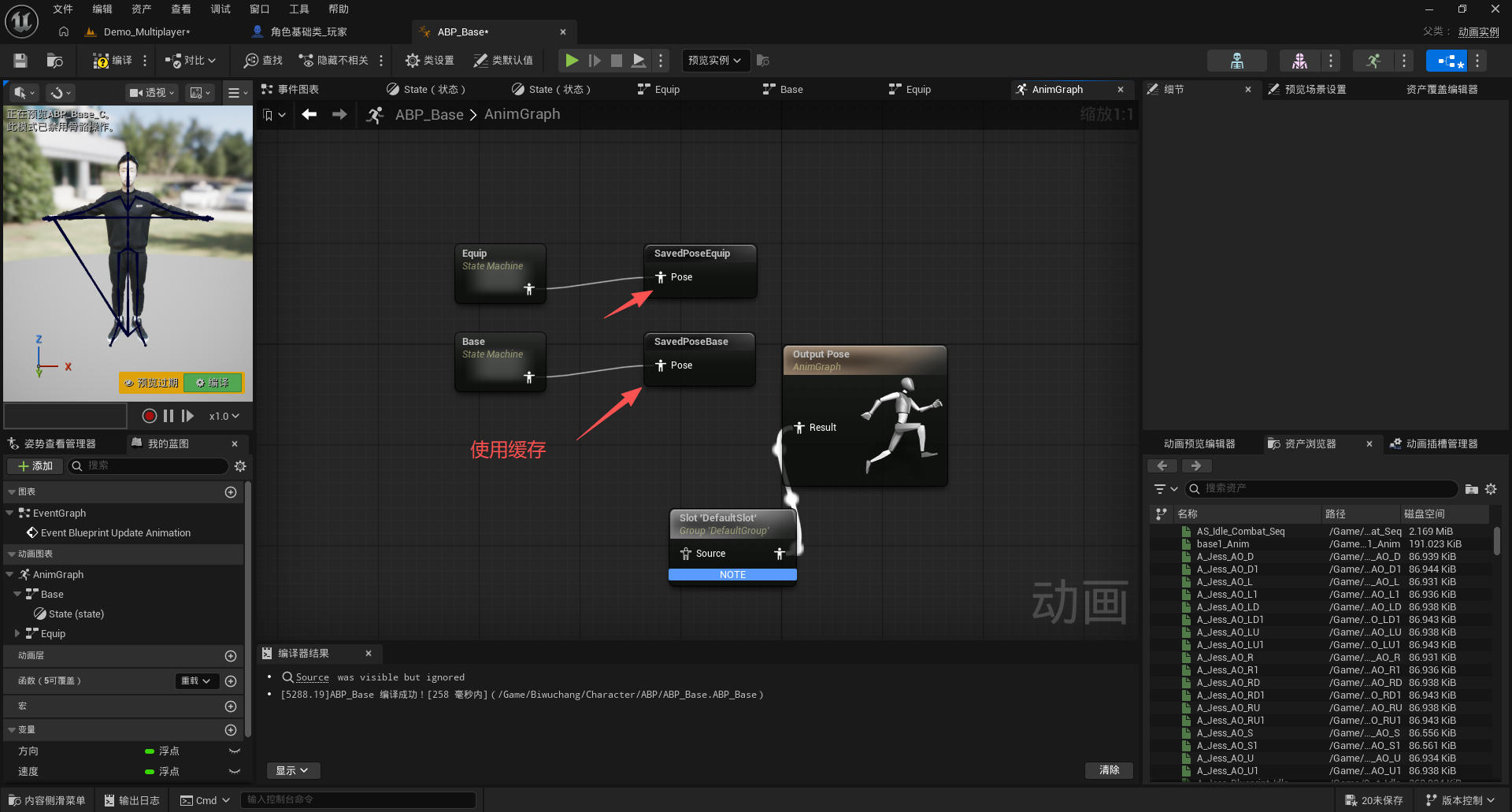Click the folder icon beside asset search

1471,489
